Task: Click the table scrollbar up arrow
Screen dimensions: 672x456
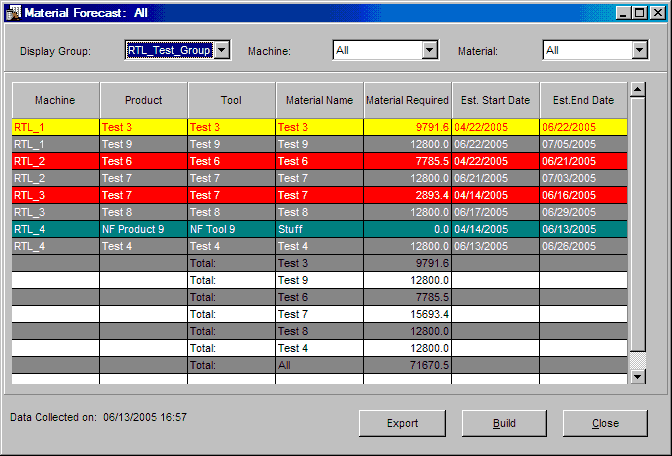Action: [x=638, y=90]
